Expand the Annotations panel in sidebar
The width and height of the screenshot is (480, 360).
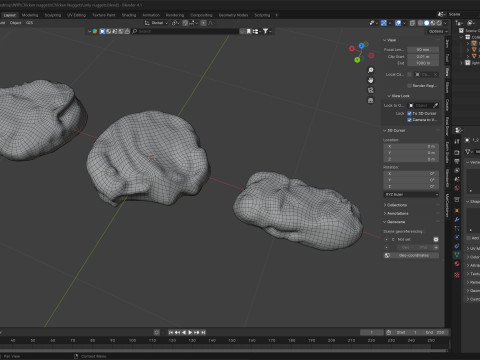(x=396, y=213)
